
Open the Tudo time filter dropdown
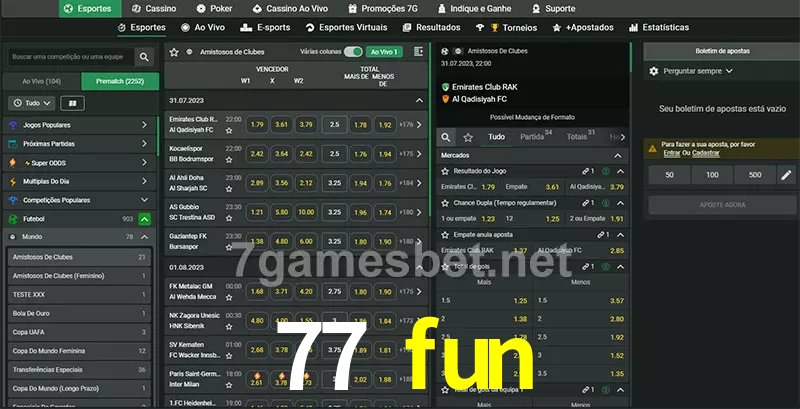point(31,103)
